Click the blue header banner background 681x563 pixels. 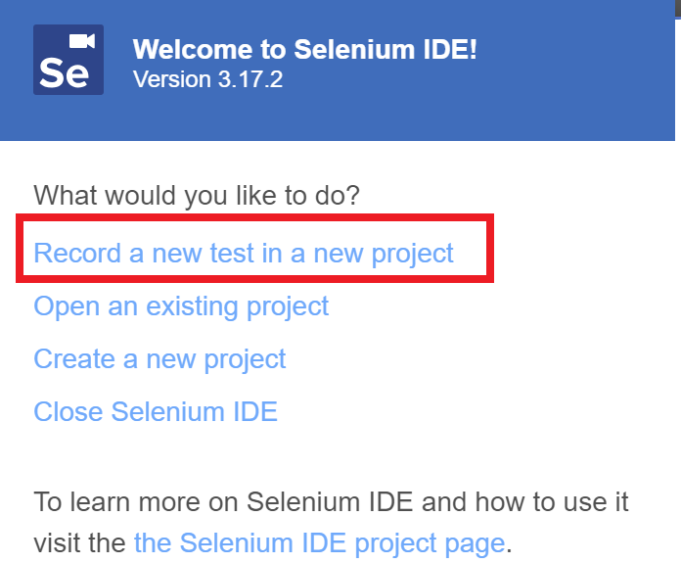coord(565,87)
